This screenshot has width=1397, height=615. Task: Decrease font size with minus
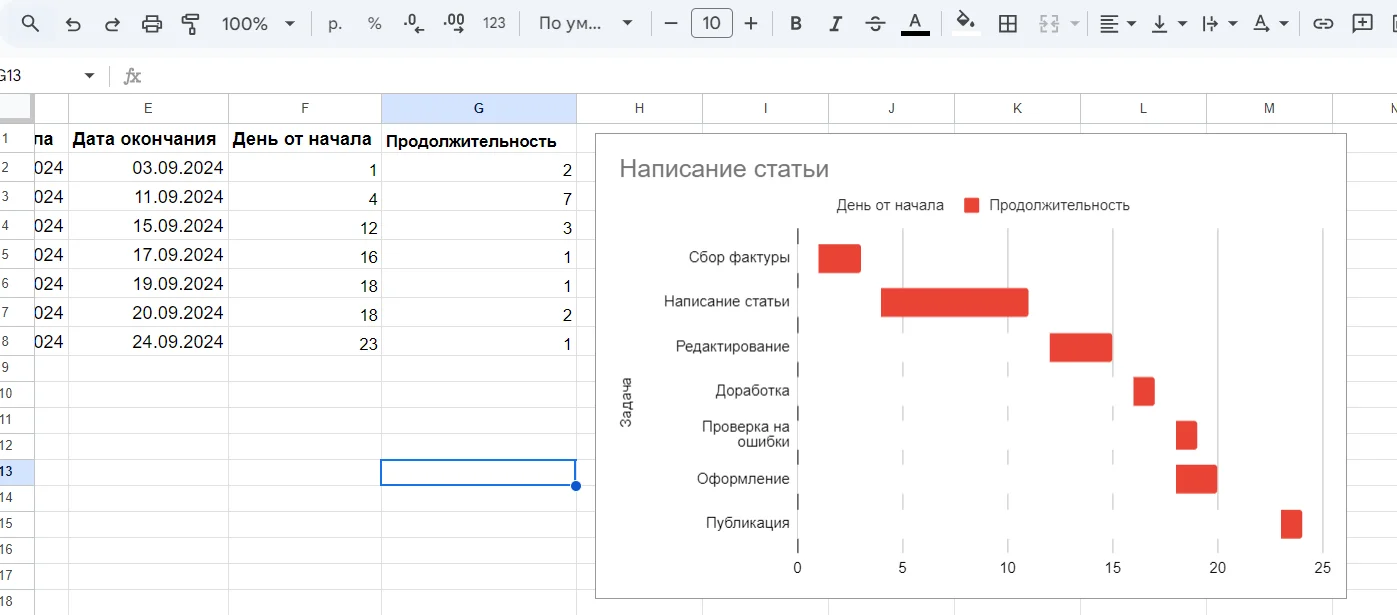coord(671,24)
